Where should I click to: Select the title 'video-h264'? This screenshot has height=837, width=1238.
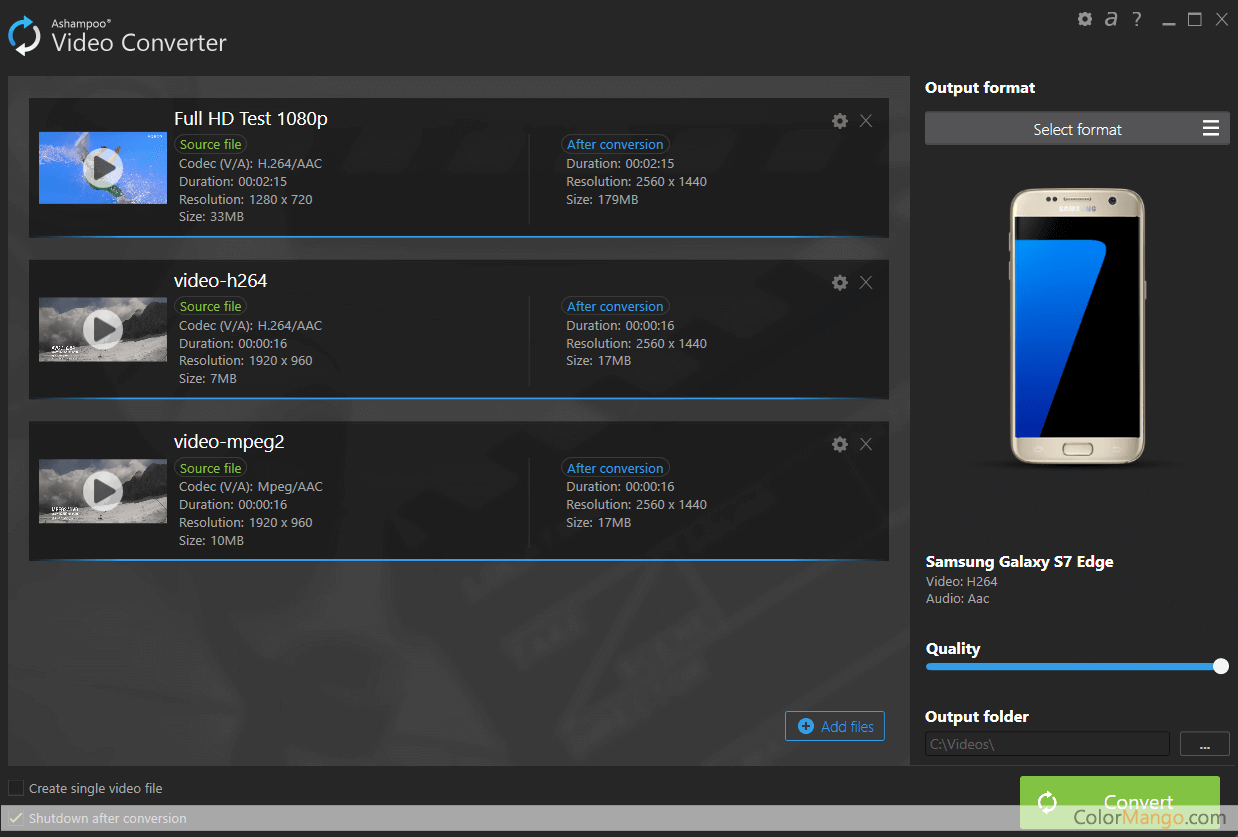[x=220, y=281]
